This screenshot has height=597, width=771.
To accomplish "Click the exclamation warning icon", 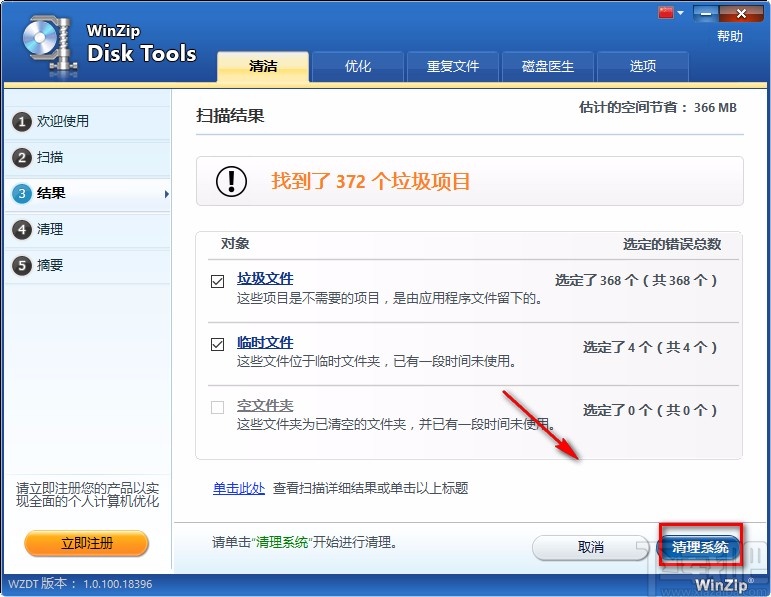I will [x=231, y=181].
